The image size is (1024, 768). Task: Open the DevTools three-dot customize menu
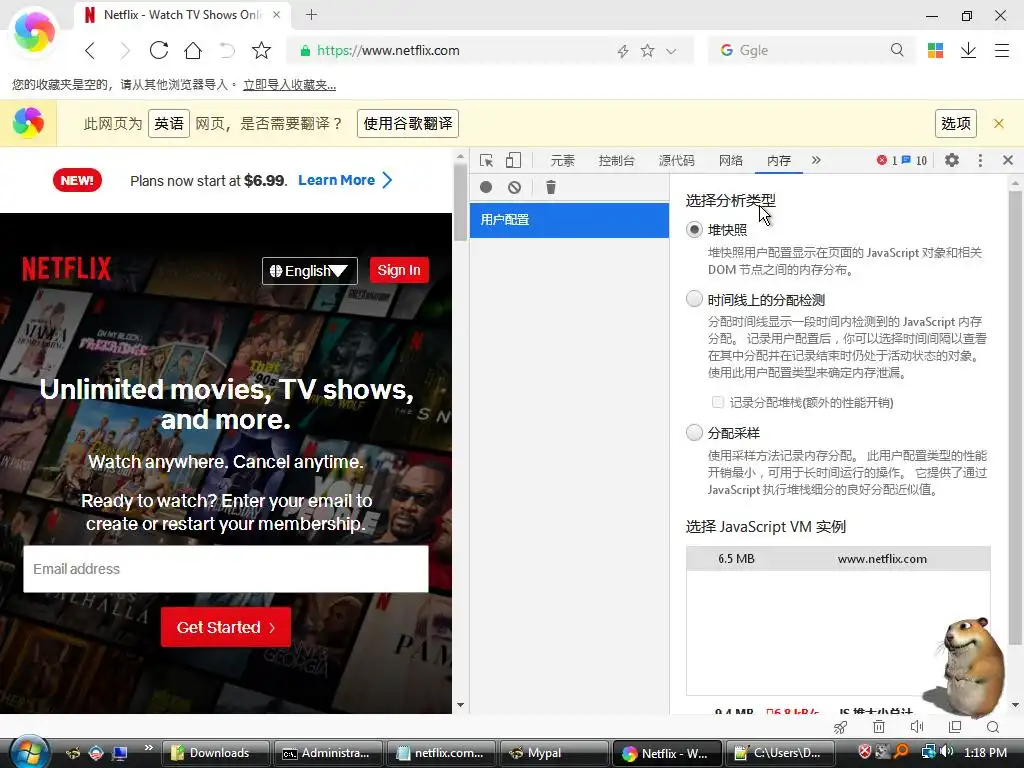pos(980,160)
